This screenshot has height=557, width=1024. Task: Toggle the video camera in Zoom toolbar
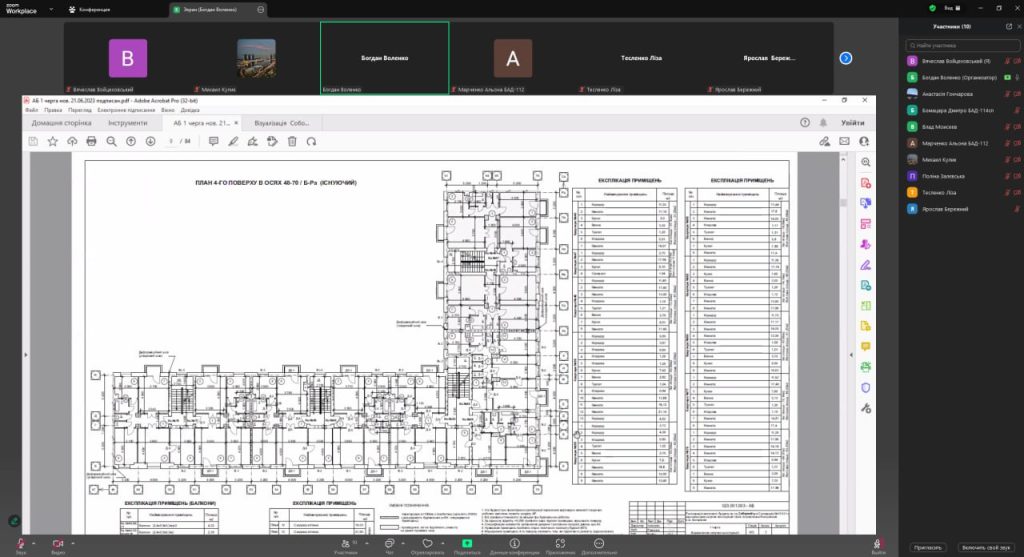pyautogui.click(x=56, y=544)
